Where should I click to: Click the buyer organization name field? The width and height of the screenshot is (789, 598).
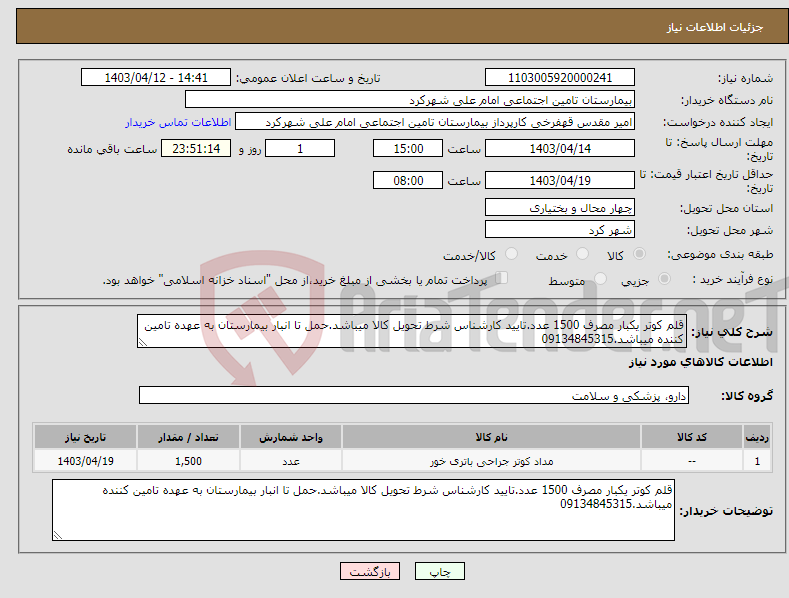pyautogui.click(x=410, y=100)
